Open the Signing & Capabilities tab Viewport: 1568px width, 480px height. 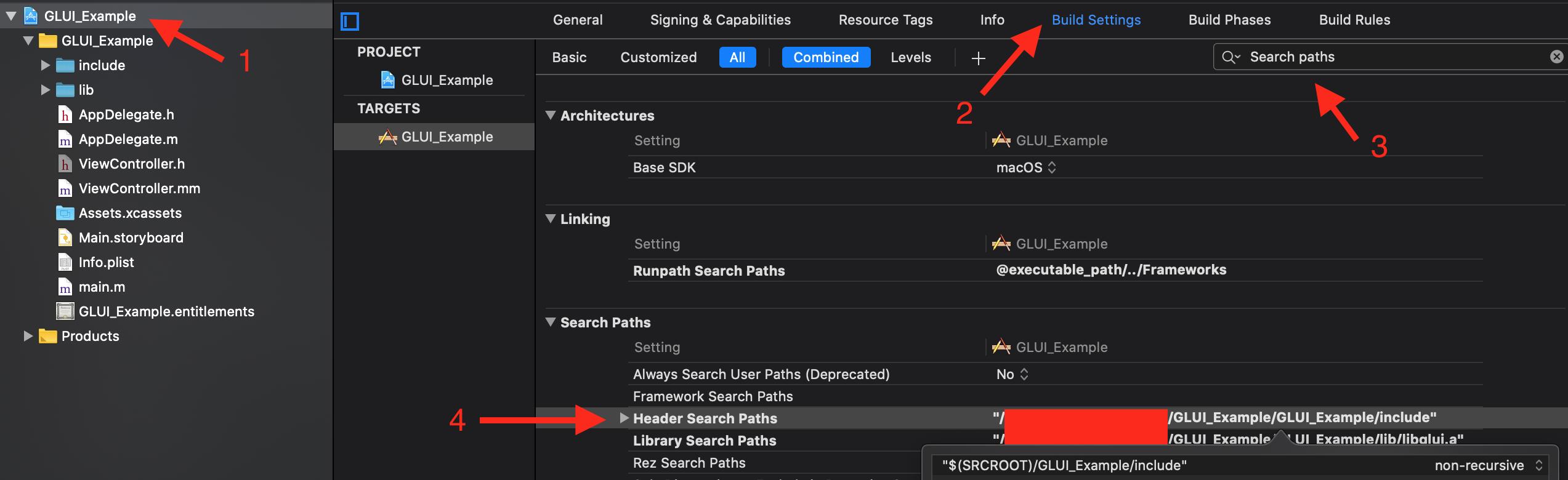click(721, 20)
